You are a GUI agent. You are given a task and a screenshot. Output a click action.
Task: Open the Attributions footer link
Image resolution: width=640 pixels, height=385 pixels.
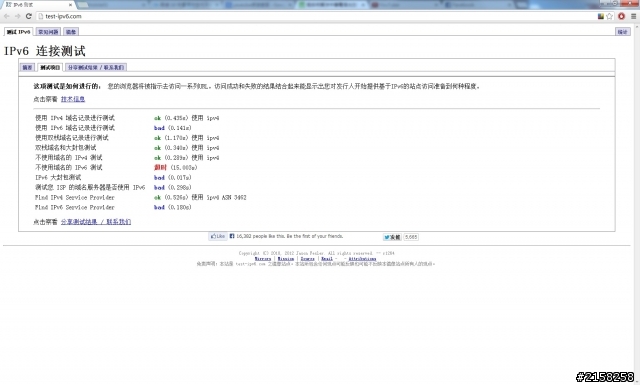point(362,259)
